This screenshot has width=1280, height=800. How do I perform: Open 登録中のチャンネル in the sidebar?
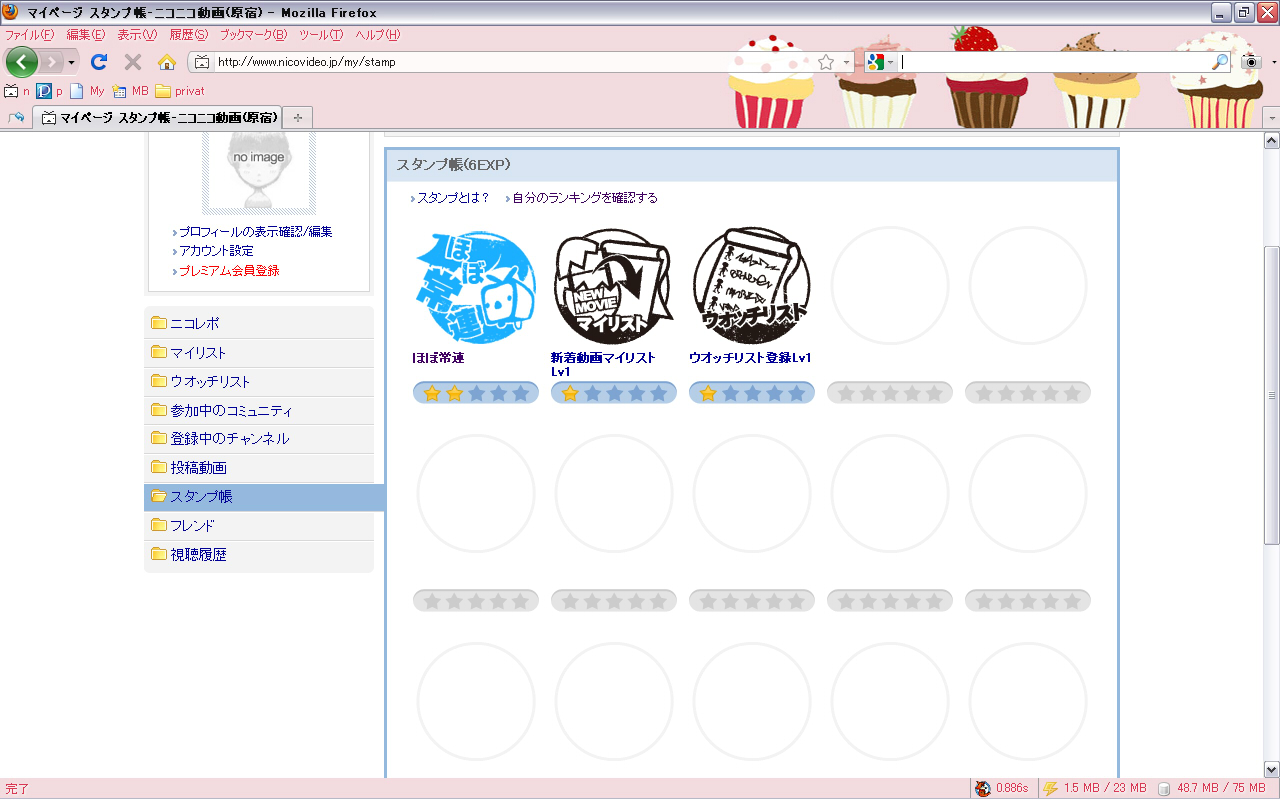[x=259, y=439]
